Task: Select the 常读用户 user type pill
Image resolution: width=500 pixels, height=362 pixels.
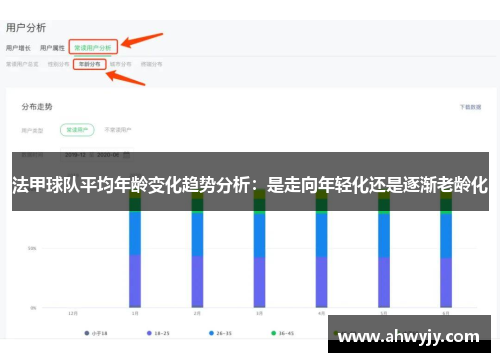Action: point(77,130)
